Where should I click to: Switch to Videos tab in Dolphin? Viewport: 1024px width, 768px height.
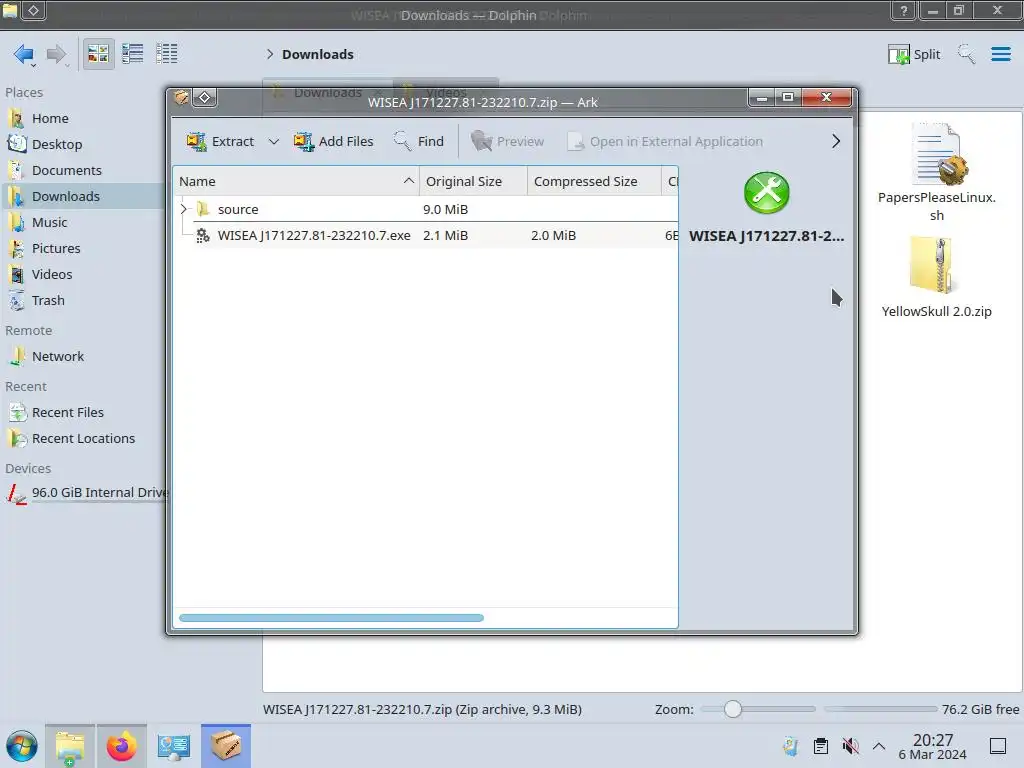pos(446,92)
